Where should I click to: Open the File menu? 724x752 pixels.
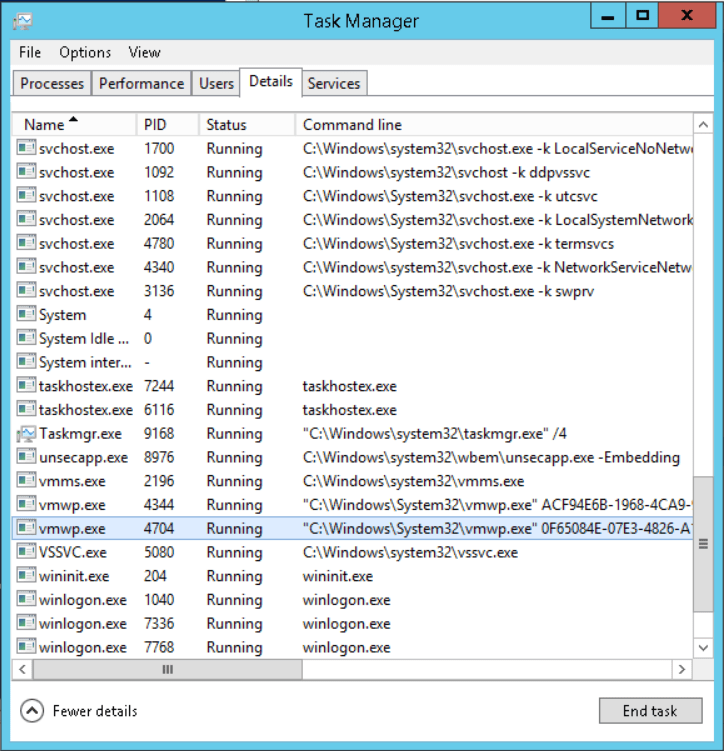tap(30, 52)
